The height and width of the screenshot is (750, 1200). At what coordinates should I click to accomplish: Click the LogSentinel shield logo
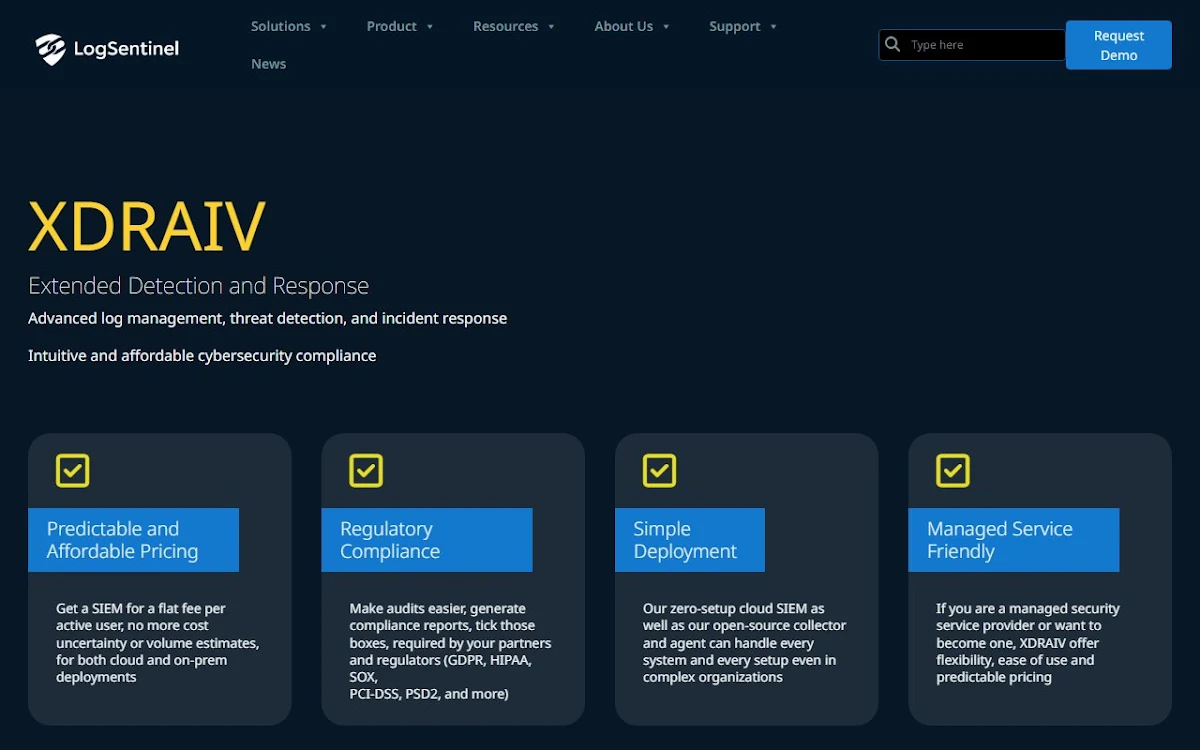click(x=50, y=49)
